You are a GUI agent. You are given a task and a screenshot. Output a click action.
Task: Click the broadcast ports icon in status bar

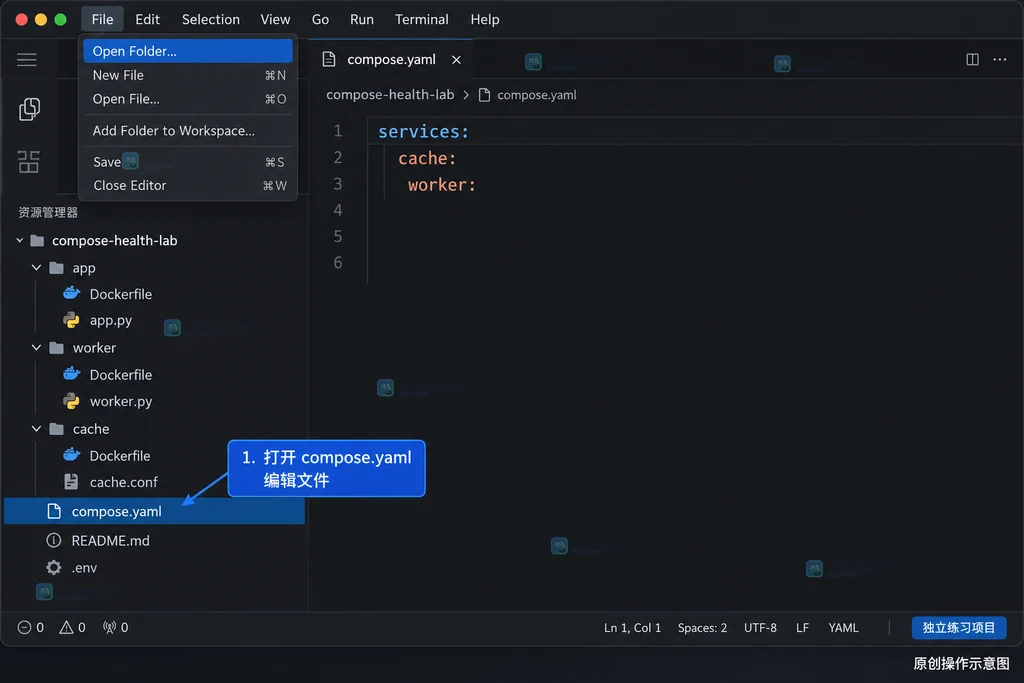click(109, 627)
